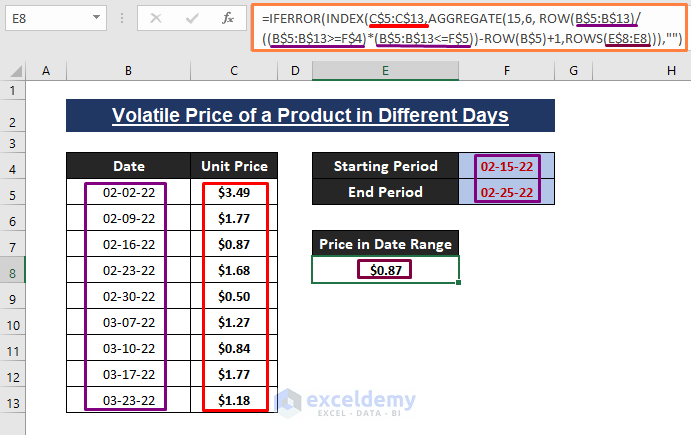Click the End Period date 02-25-22 cell
The height and width of the screenshot is (435, 691).
507,192
